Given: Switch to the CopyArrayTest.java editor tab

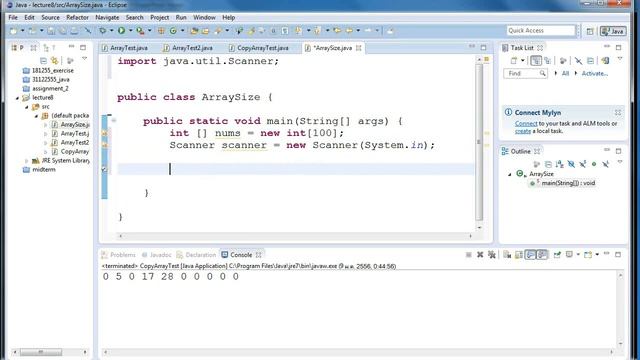Looking at the screenshot, I should 258,48.
